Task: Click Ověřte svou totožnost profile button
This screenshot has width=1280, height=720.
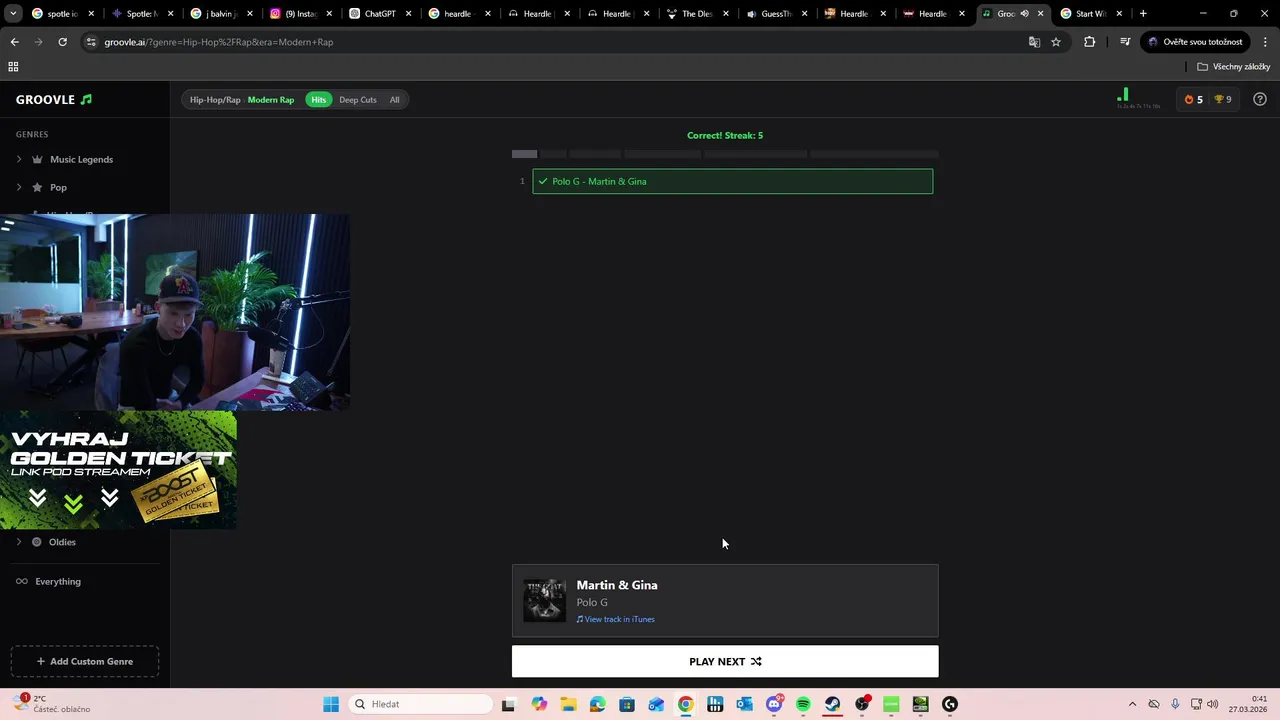Action: pyautogui.click(x=1195, y=42)
